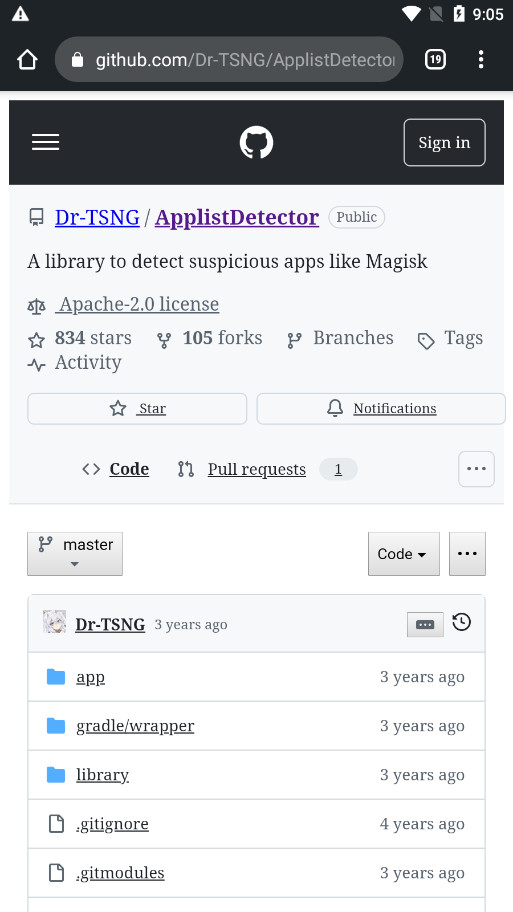Tap the license balance-scale icon

tap(36, 306)
